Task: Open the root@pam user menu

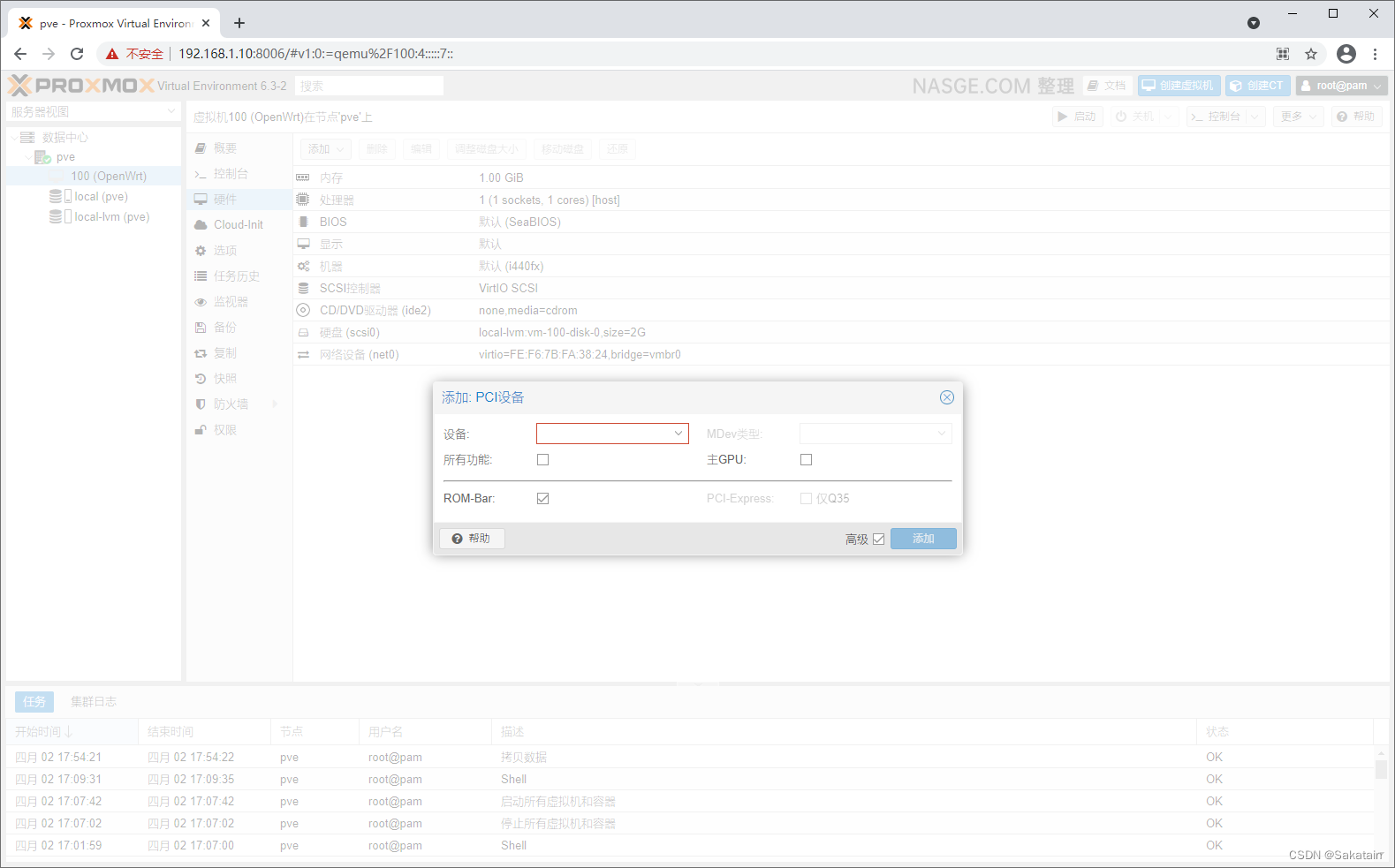Action: tap(1341, 86)
